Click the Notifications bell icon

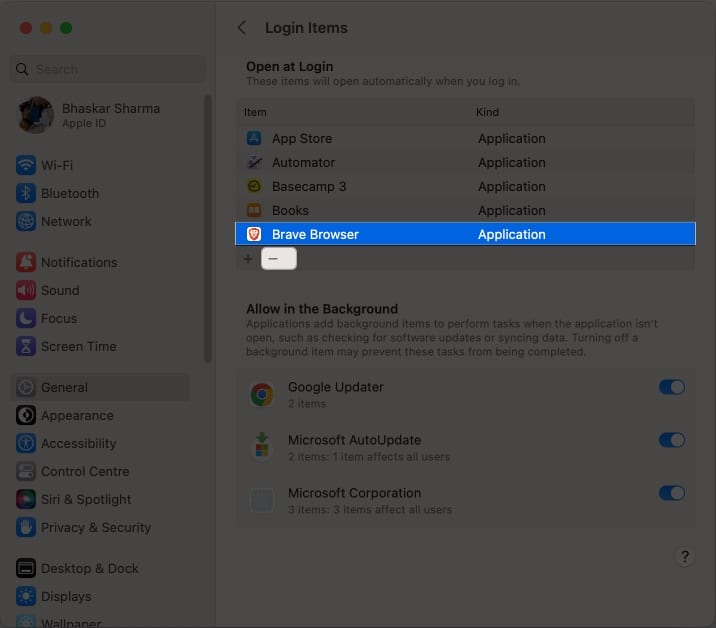tap(26, 262)
